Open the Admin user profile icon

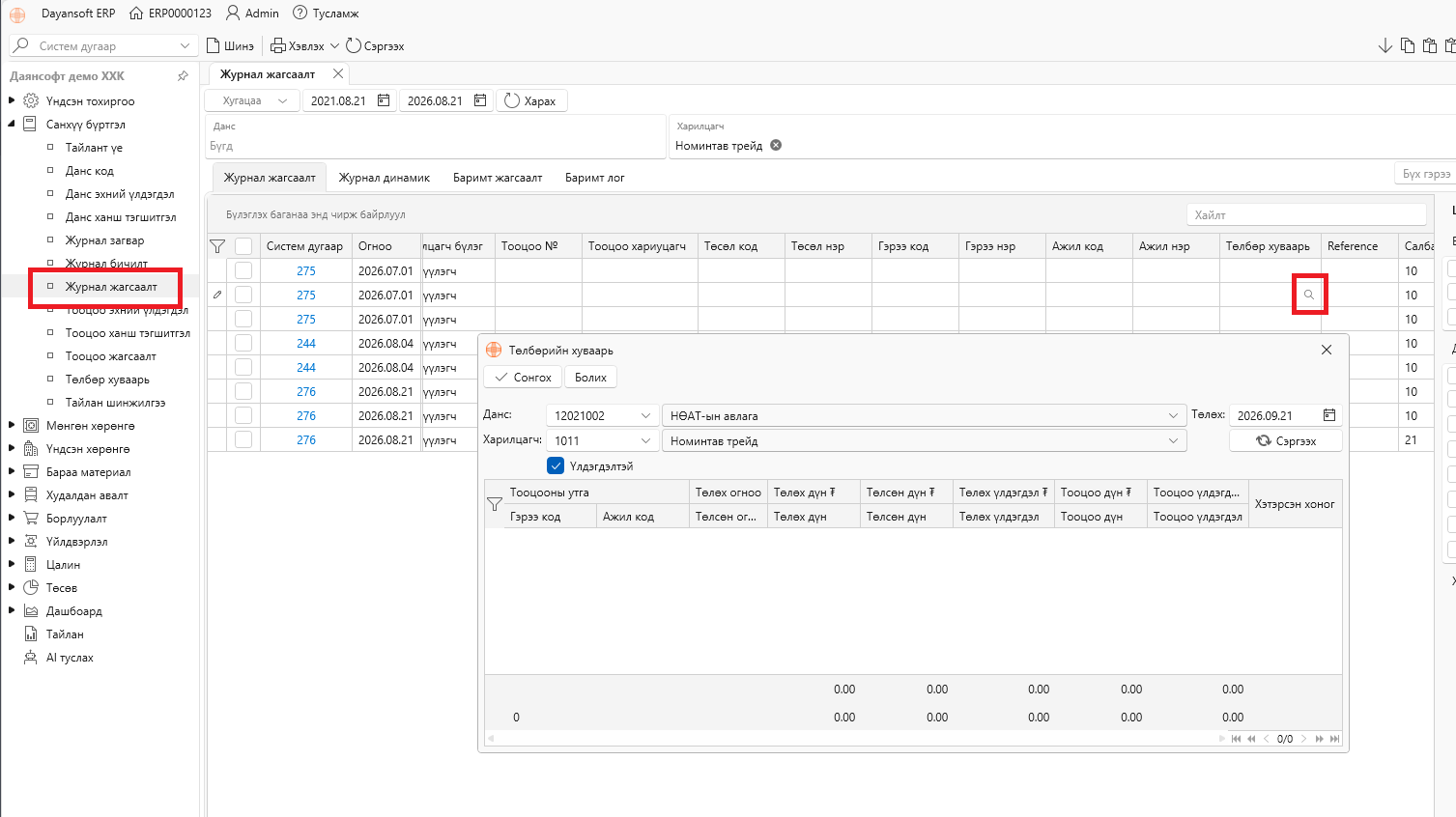(x=233, y=14)
